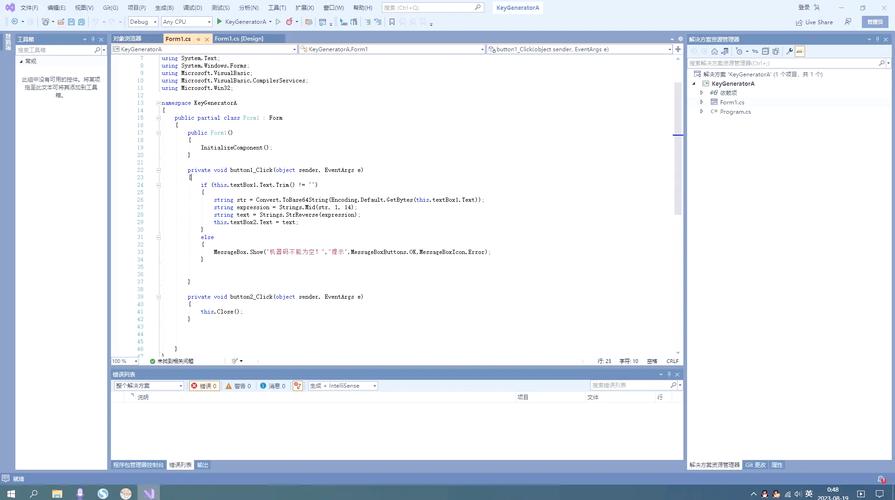This screenshot has height=500, width=895.
Task: Open the whole-solution scope dropdown in Error List
Action: click(148, 386)
